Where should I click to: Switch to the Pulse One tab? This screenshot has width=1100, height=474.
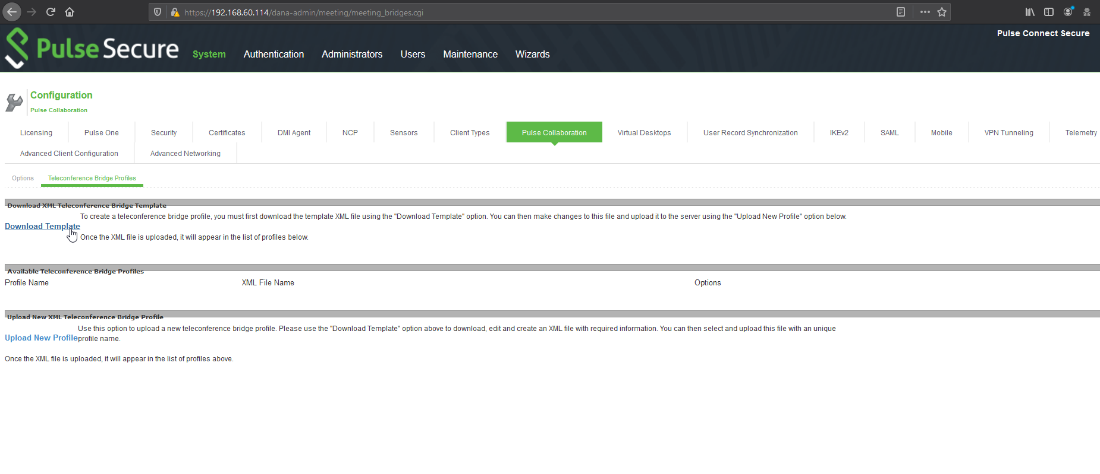(x=102, y=133)
